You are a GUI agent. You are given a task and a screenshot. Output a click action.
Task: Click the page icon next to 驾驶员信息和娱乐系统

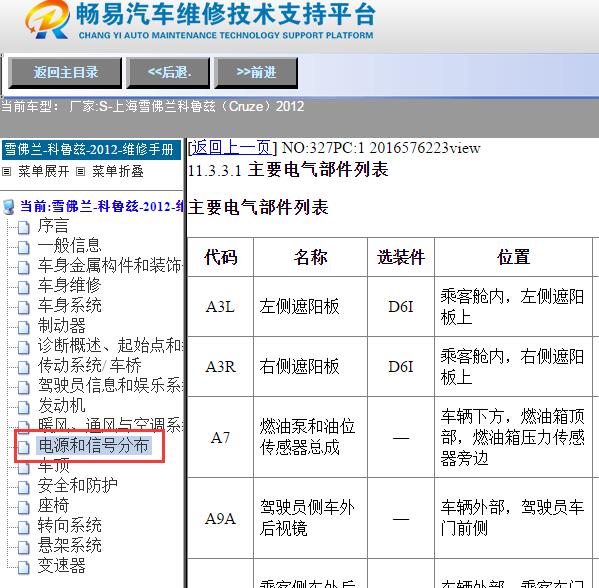24,387
